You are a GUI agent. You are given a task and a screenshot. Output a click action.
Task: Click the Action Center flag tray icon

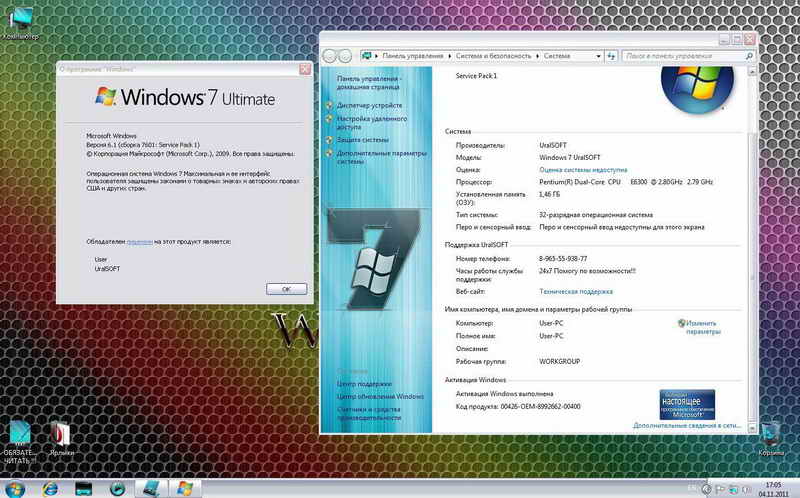click(720, 490)
